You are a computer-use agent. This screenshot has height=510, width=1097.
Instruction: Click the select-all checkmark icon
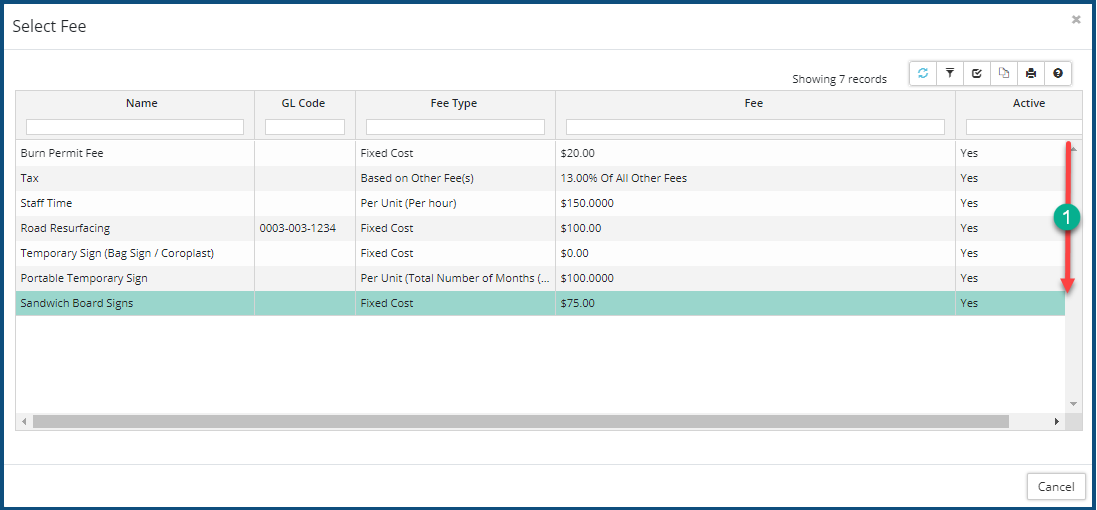click(x=977, y=73)
